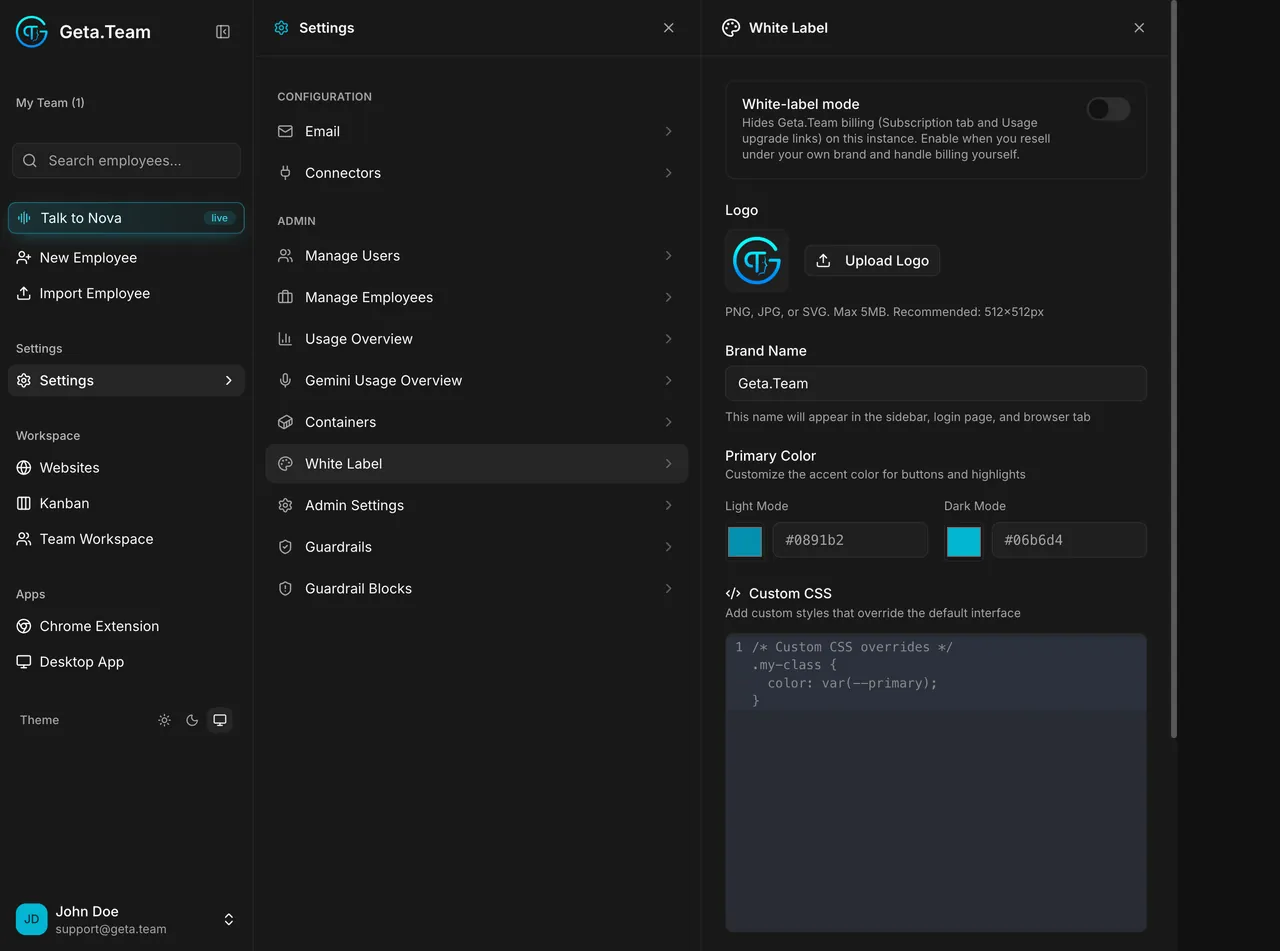Click the Light Mode hex code field
Viewport: 1280px width, 951px height.
tap(850, 540)
